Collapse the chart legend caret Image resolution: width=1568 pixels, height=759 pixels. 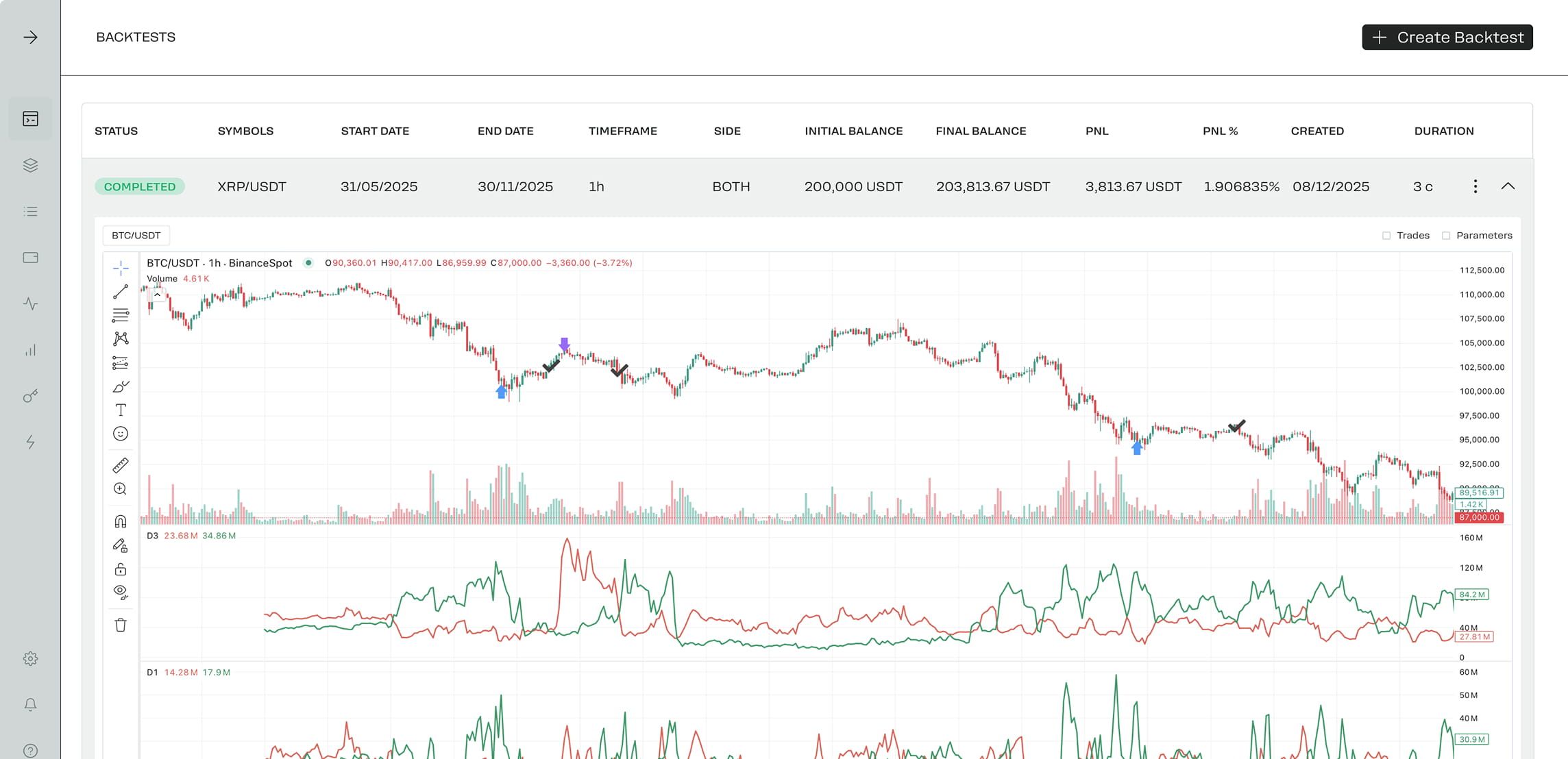(x=158, y=295)
